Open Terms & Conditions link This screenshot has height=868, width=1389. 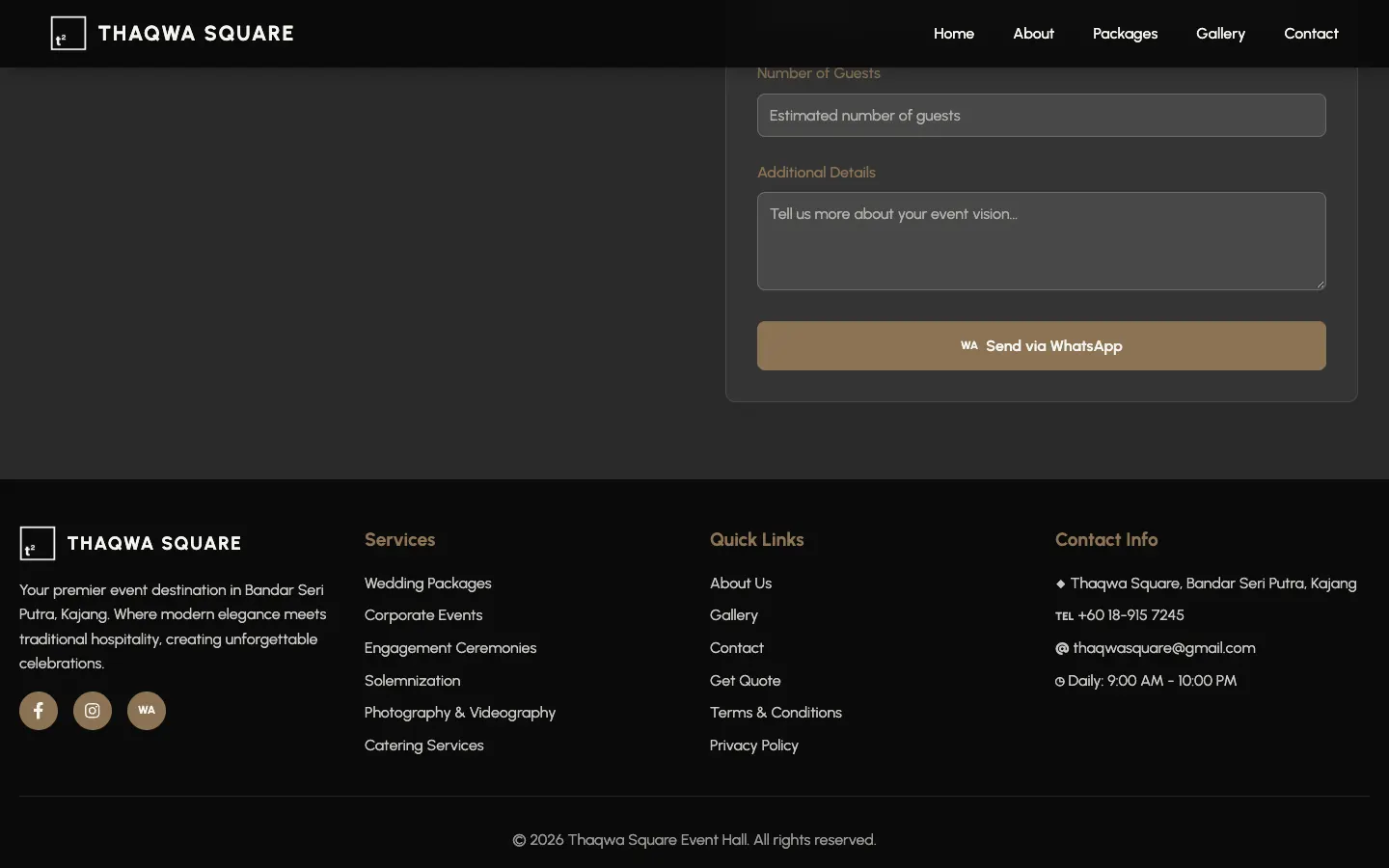[x=776, y=713]
